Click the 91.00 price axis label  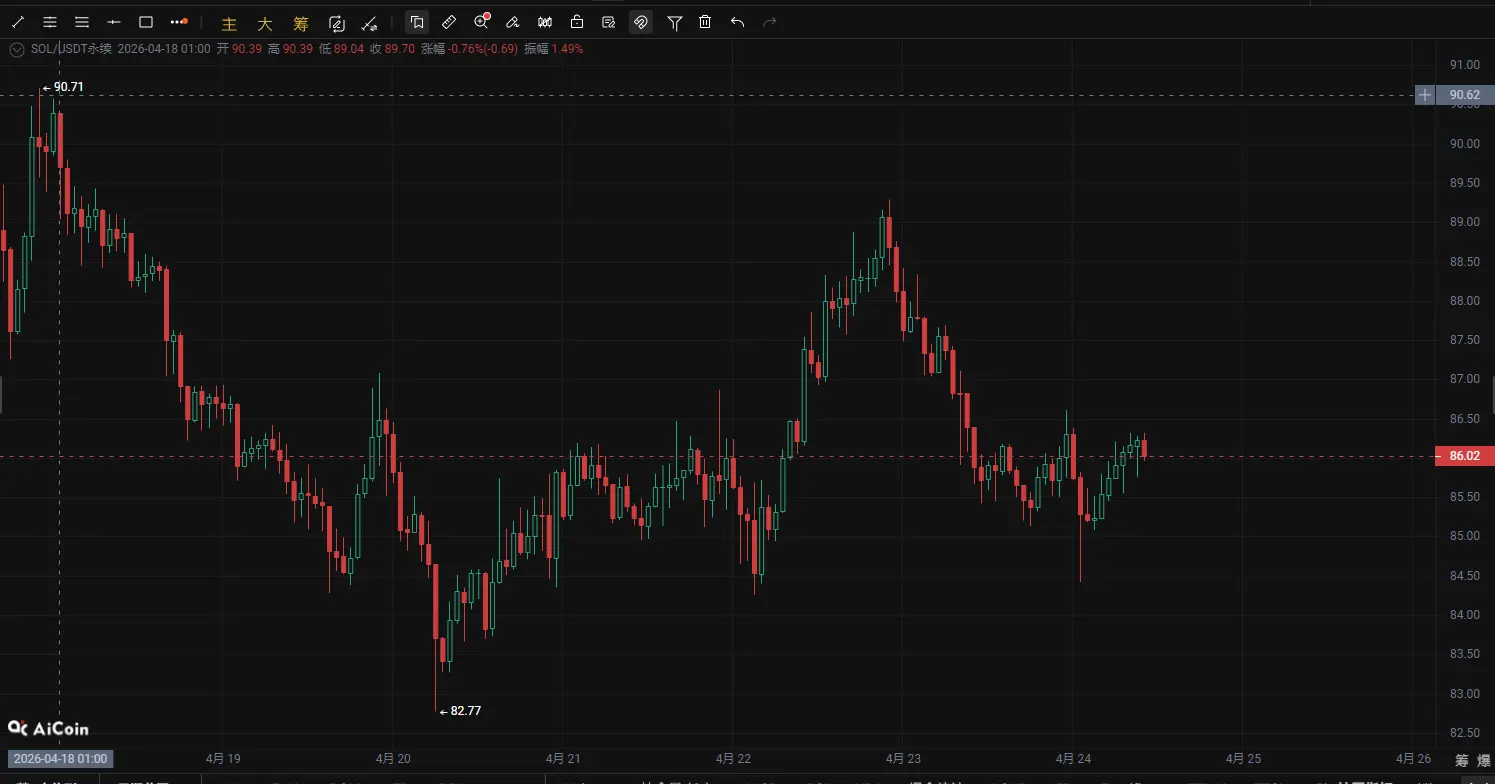pyautogui.click(x=1464, y=65)
